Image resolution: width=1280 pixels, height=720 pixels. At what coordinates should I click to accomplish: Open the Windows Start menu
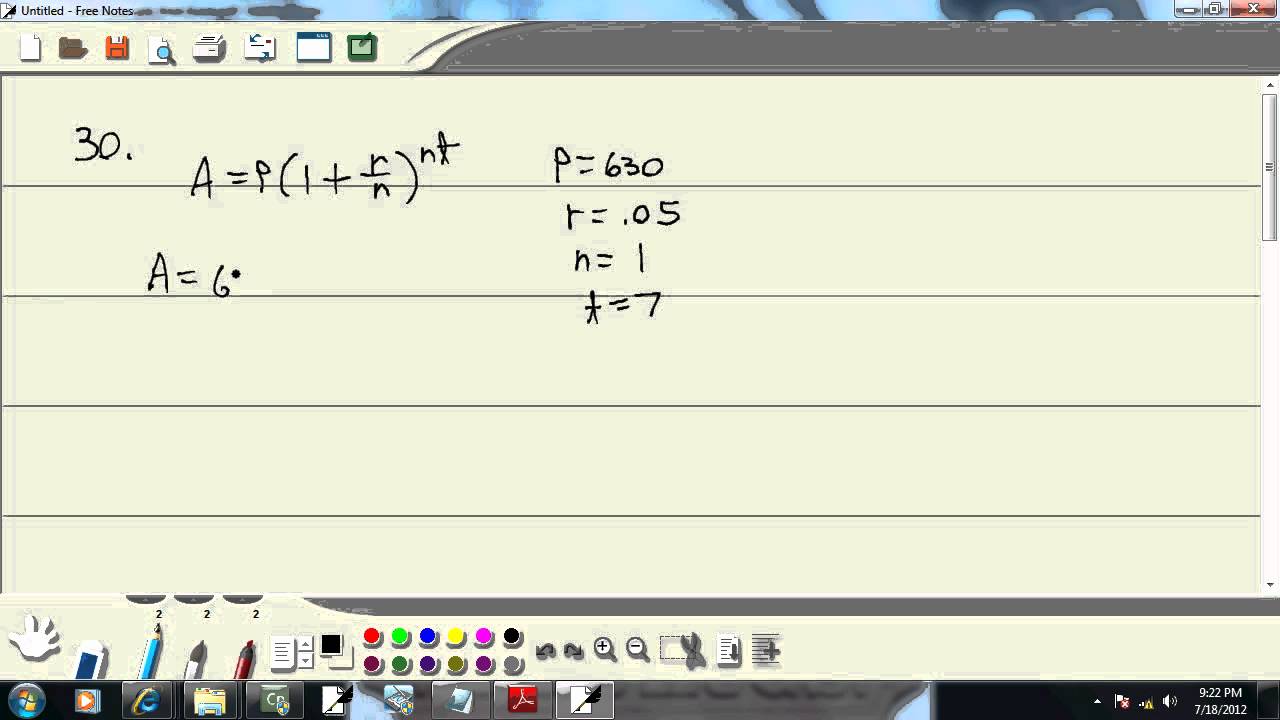pos(25,700)
